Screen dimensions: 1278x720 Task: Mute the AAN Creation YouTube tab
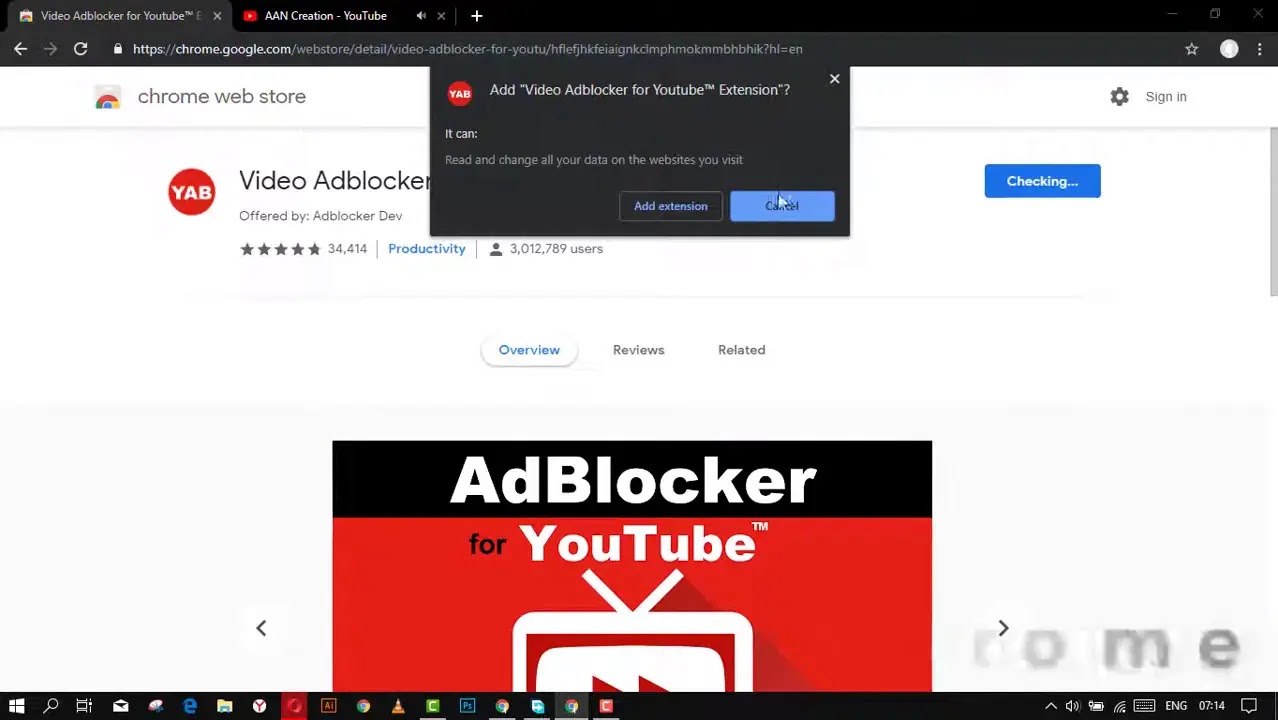[421, 16]
